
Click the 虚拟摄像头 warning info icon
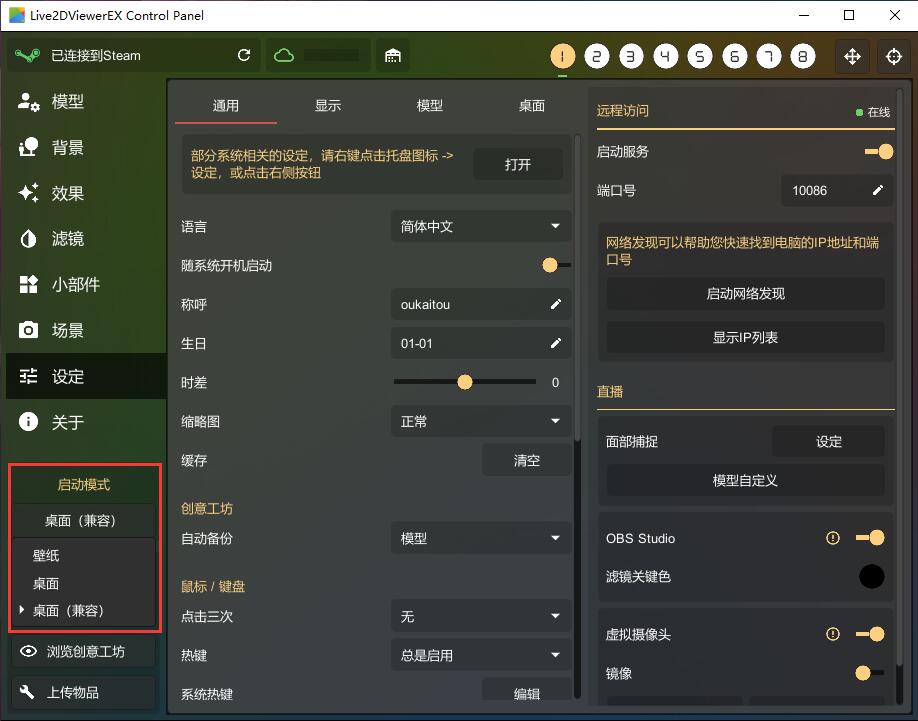(833, 634)
